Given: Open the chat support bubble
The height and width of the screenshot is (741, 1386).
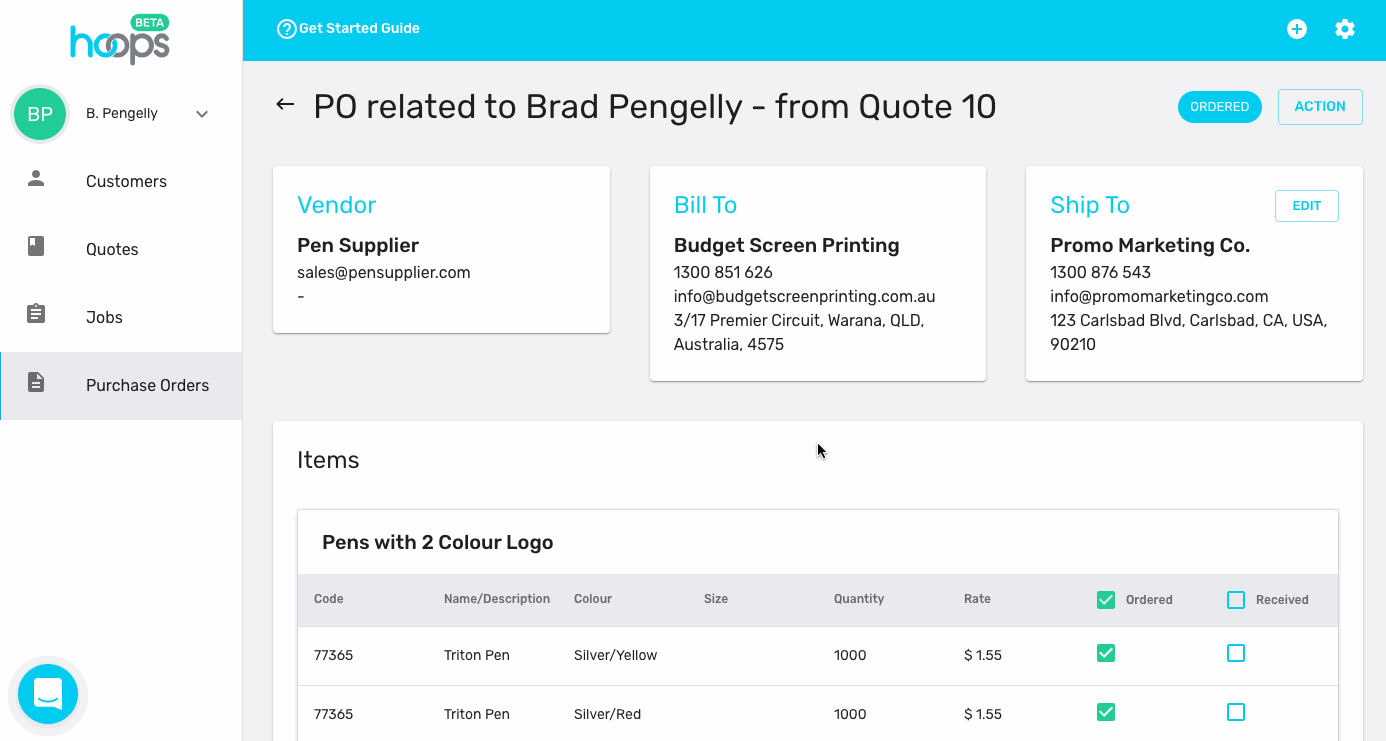Looking at the screenshot, I should [x=48, y=694].
